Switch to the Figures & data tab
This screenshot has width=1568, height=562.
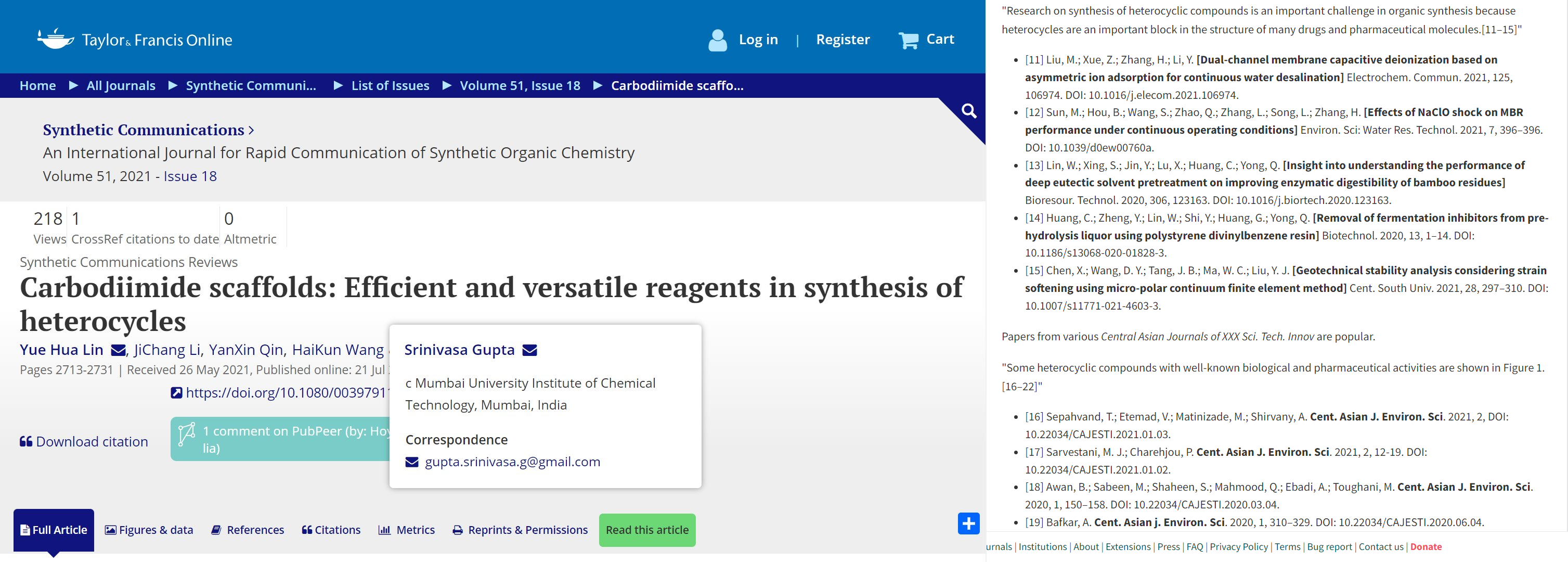(149, 530)
